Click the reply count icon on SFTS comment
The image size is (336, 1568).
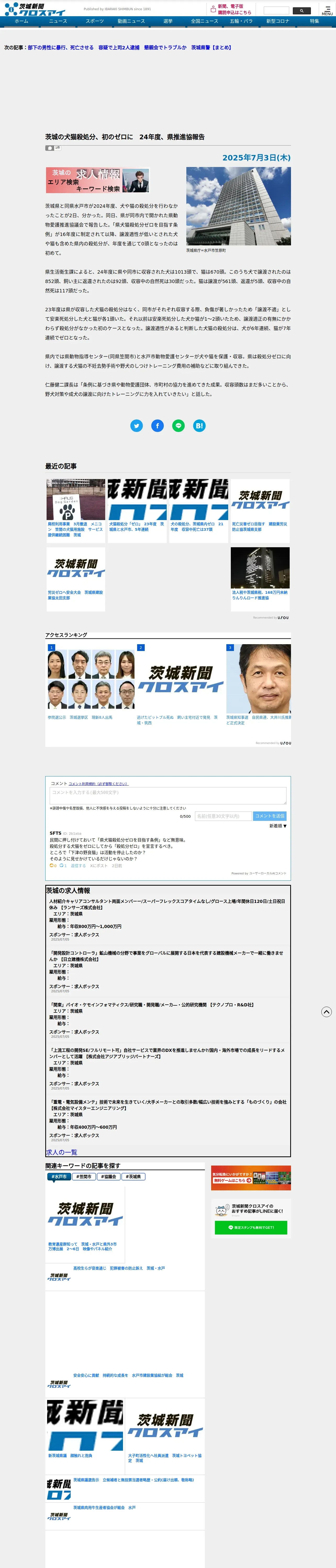[61, 866]
